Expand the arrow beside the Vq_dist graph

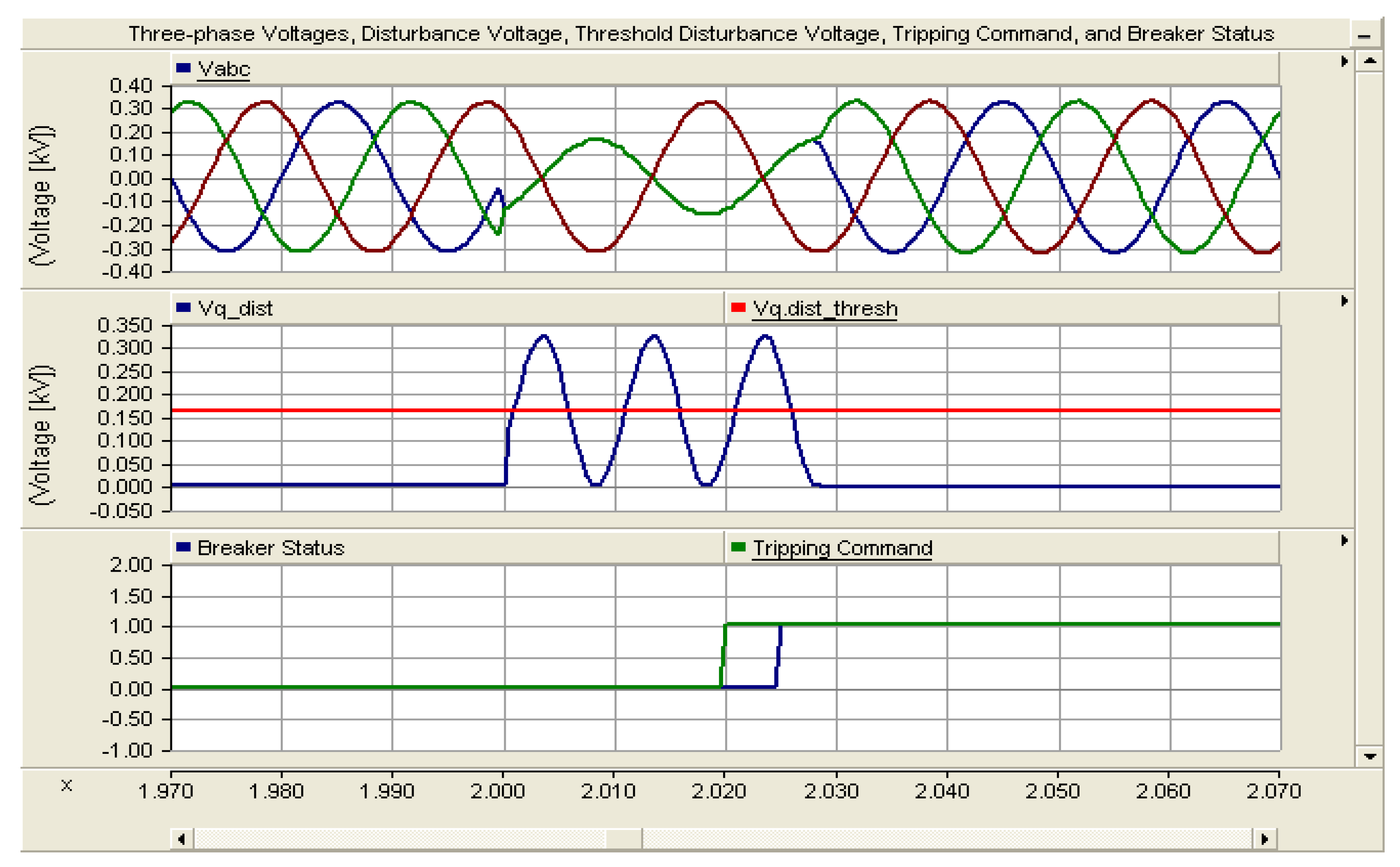1344,301
